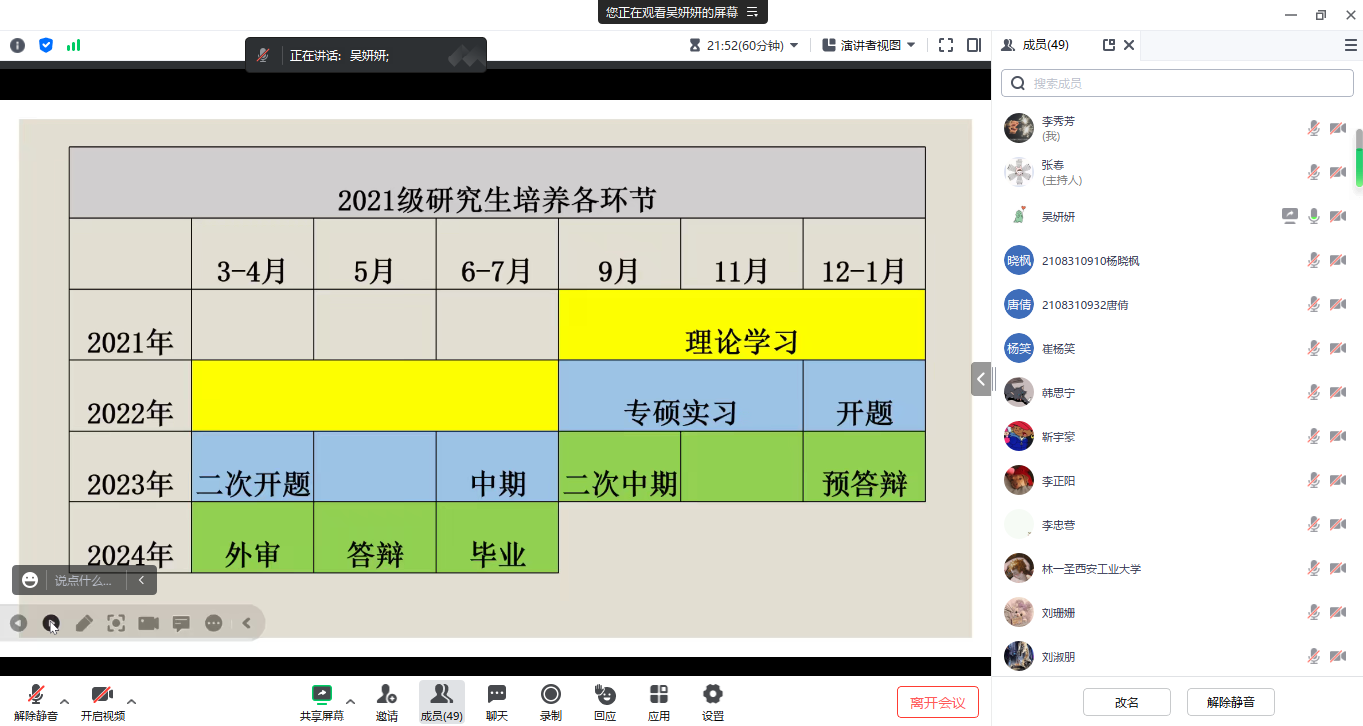The image size is (1363, 726).
Task: Open the 应用 (Apps) panel
Action: [x=658, y=701]
